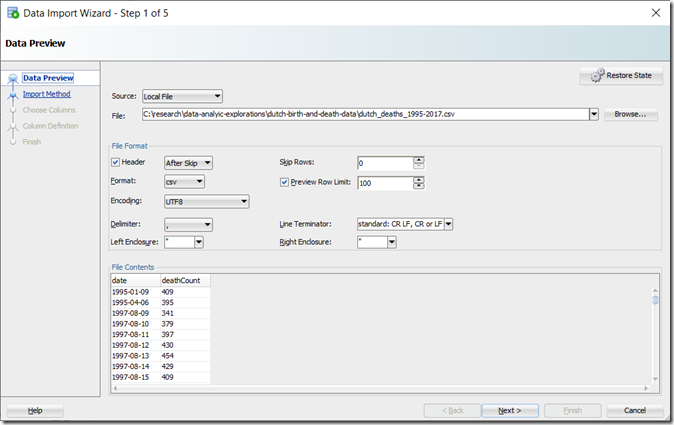Open the Left Enclosure dropdown
Image resolution: width=674 pixels, height=425 pixels.
[199, 242]
